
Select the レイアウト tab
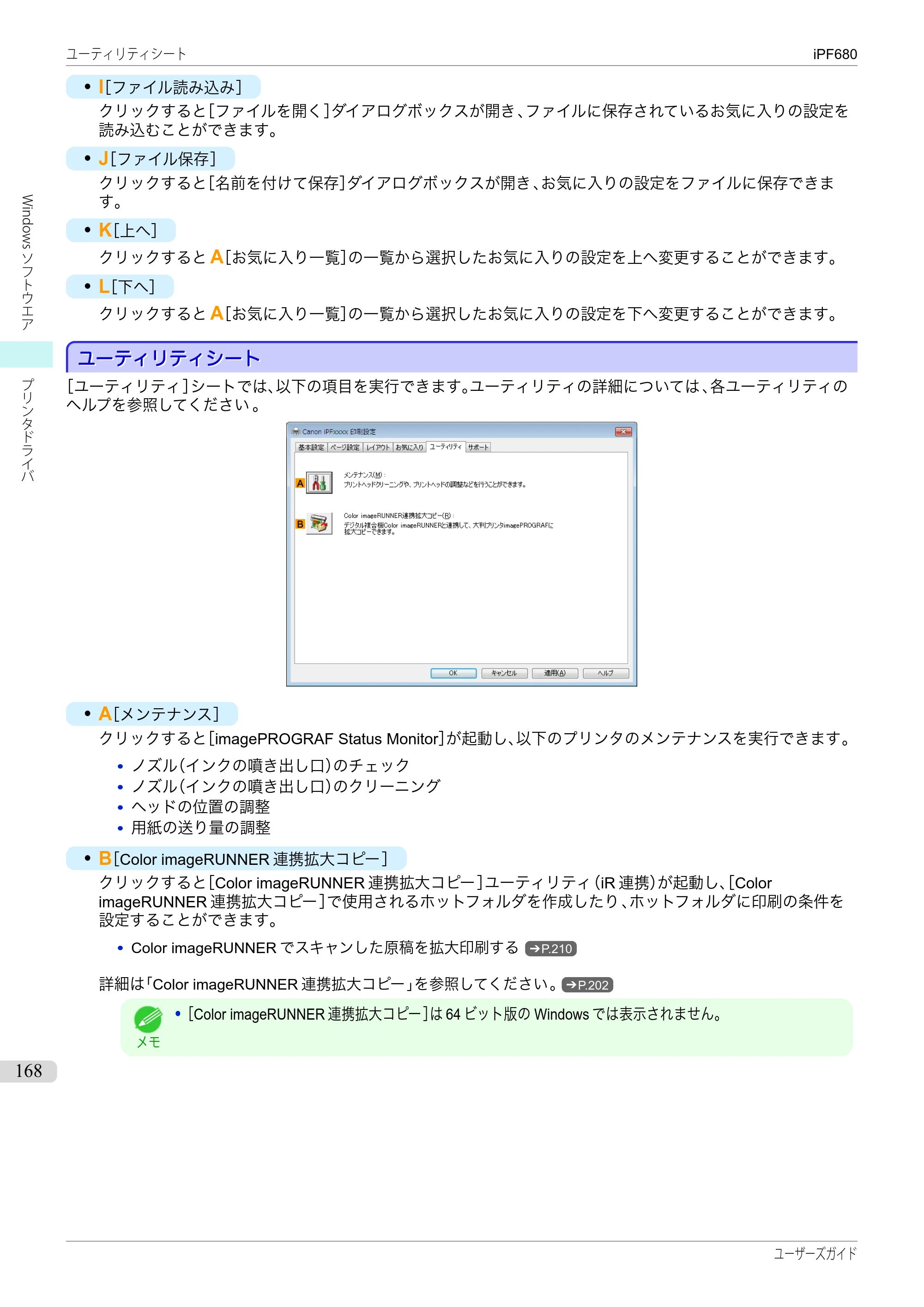pyautogui.click(x=378, y=447)
